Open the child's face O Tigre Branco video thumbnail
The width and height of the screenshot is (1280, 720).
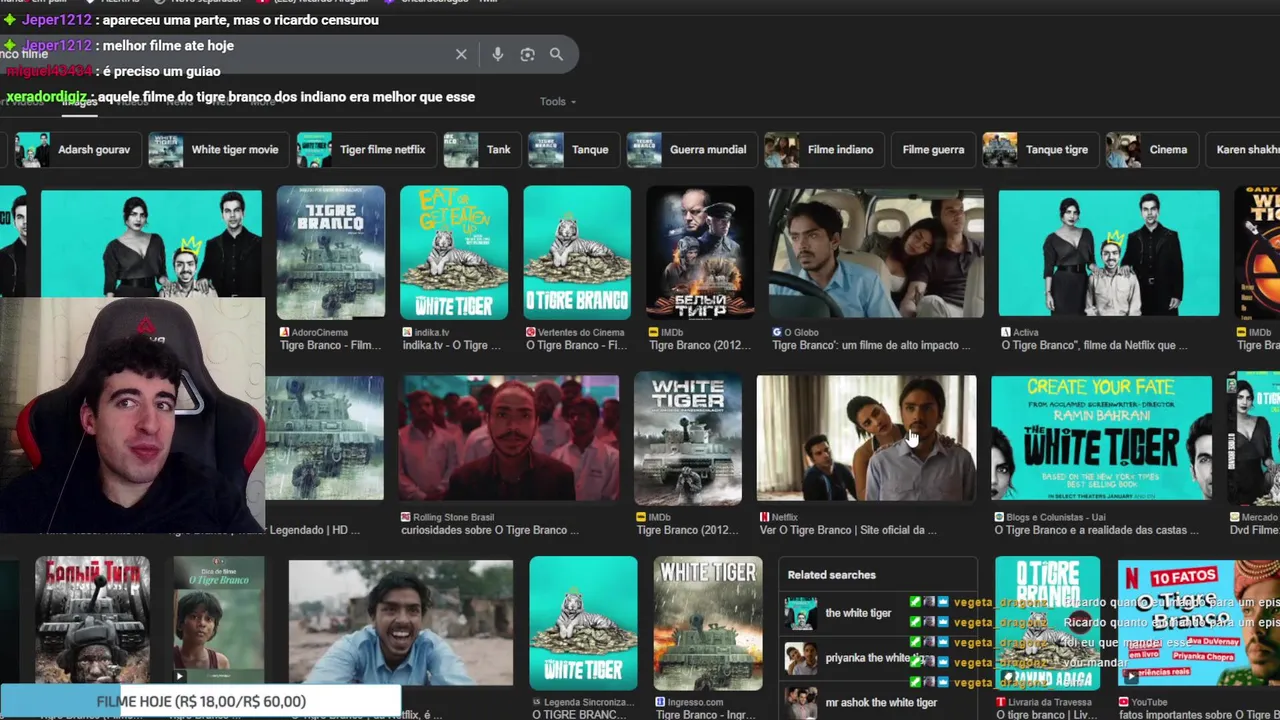(x=218, y=622)
